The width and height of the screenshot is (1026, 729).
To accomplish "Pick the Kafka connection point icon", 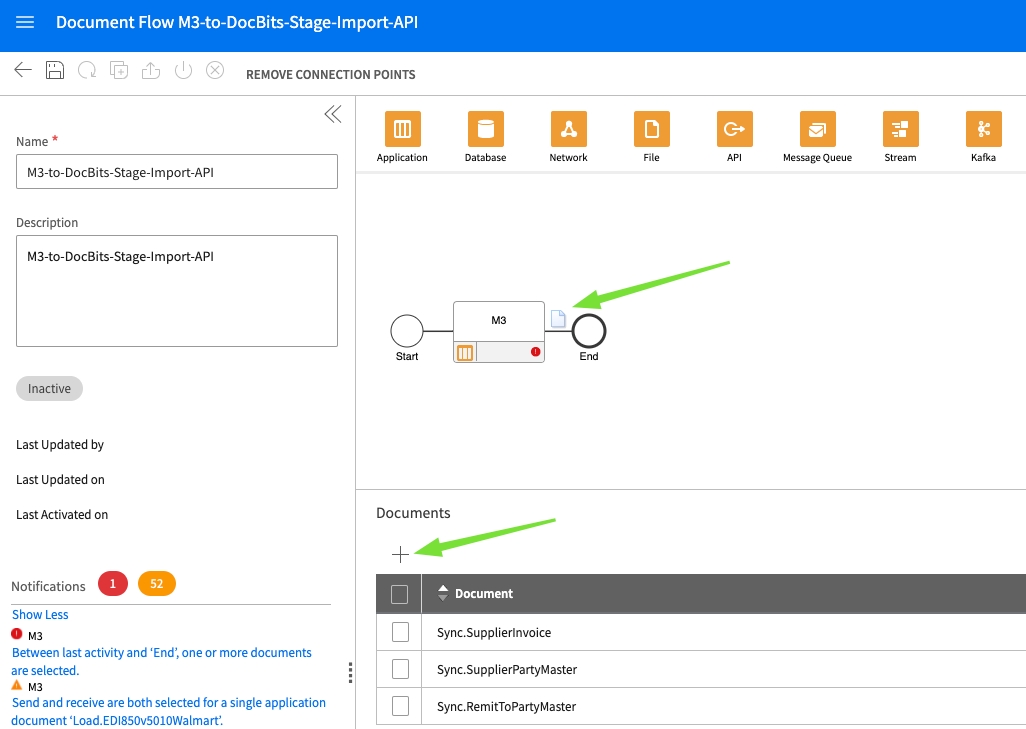I will (983, 129).
